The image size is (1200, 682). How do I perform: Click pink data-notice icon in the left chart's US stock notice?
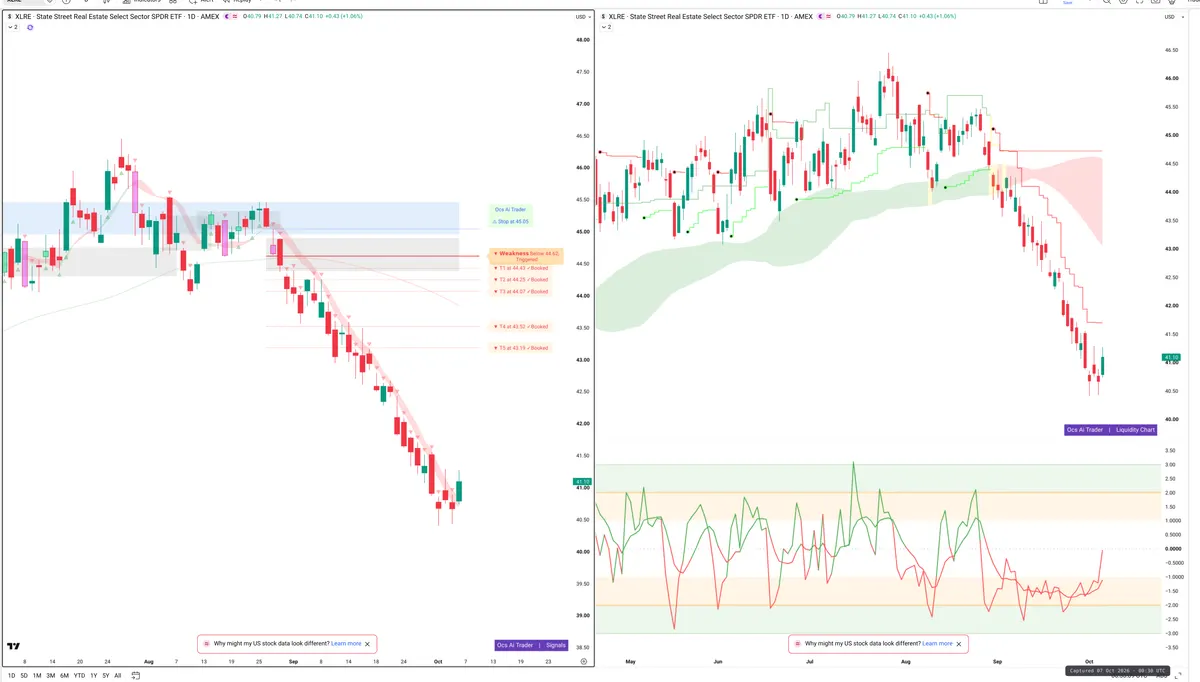(206, 644)
